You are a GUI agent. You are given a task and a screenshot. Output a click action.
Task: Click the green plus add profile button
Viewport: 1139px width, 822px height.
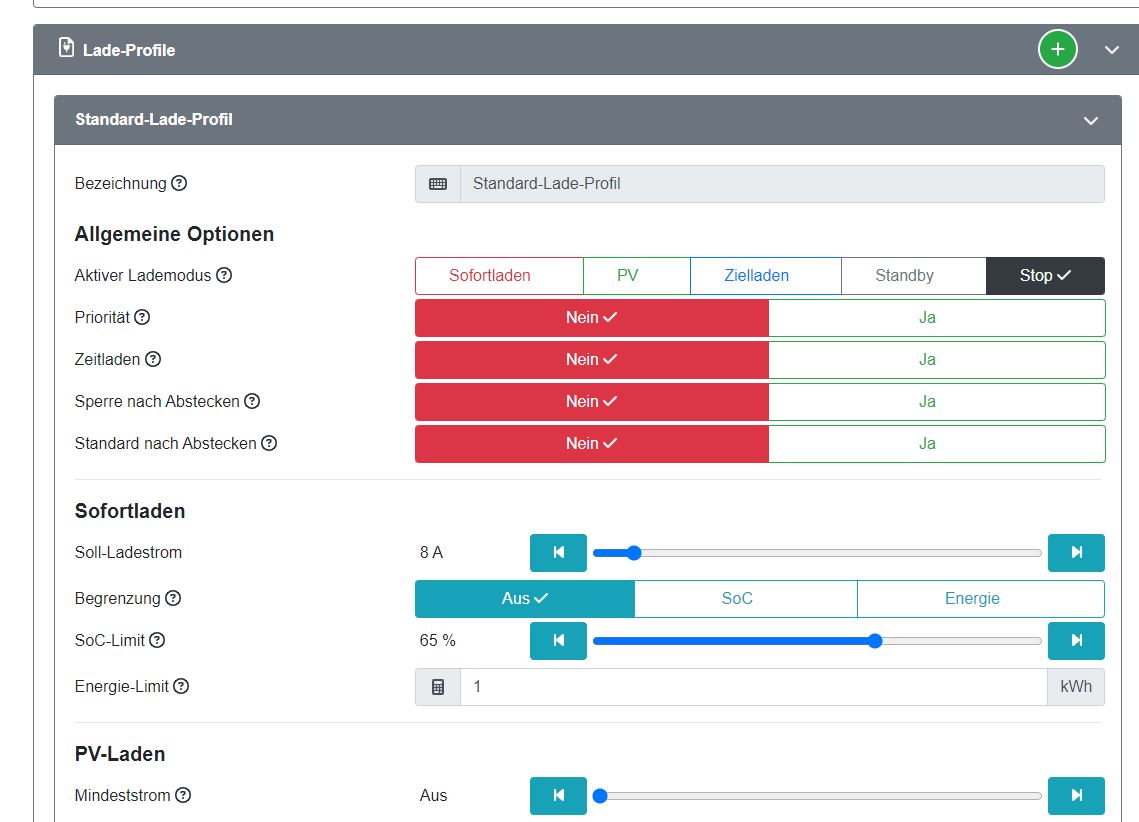pos(1057,49)
